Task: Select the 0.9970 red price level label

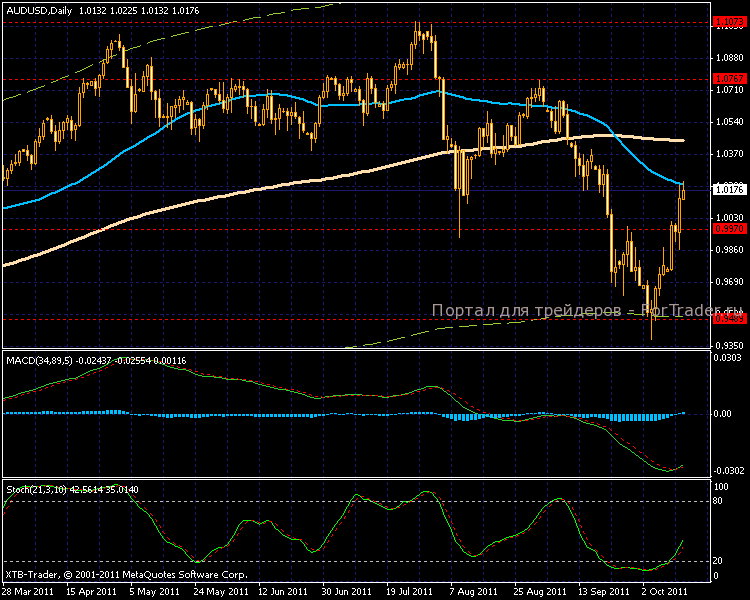Action: [729, 229]
